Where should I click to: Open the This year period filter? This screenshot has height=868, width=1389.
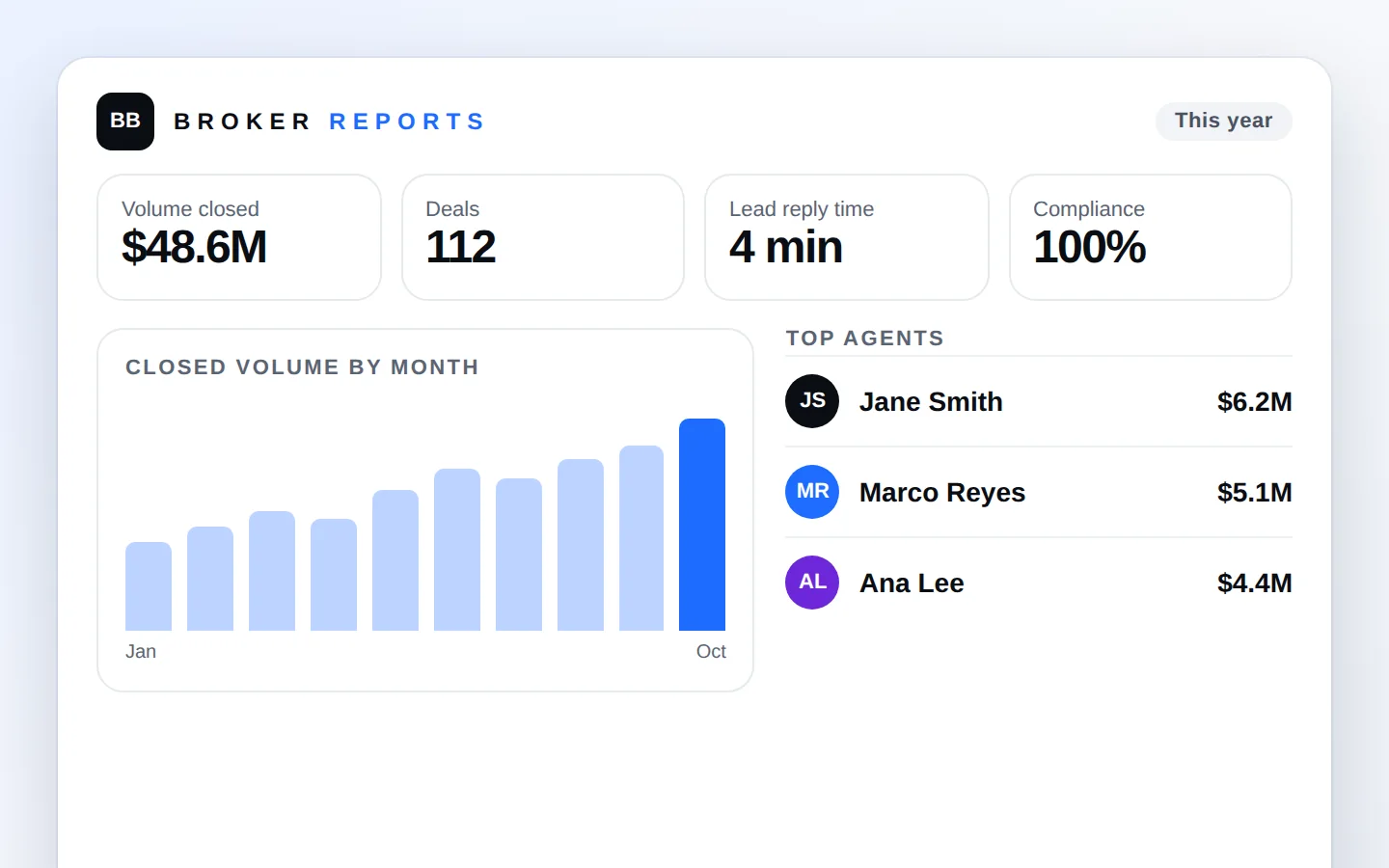click(1223, 121)
